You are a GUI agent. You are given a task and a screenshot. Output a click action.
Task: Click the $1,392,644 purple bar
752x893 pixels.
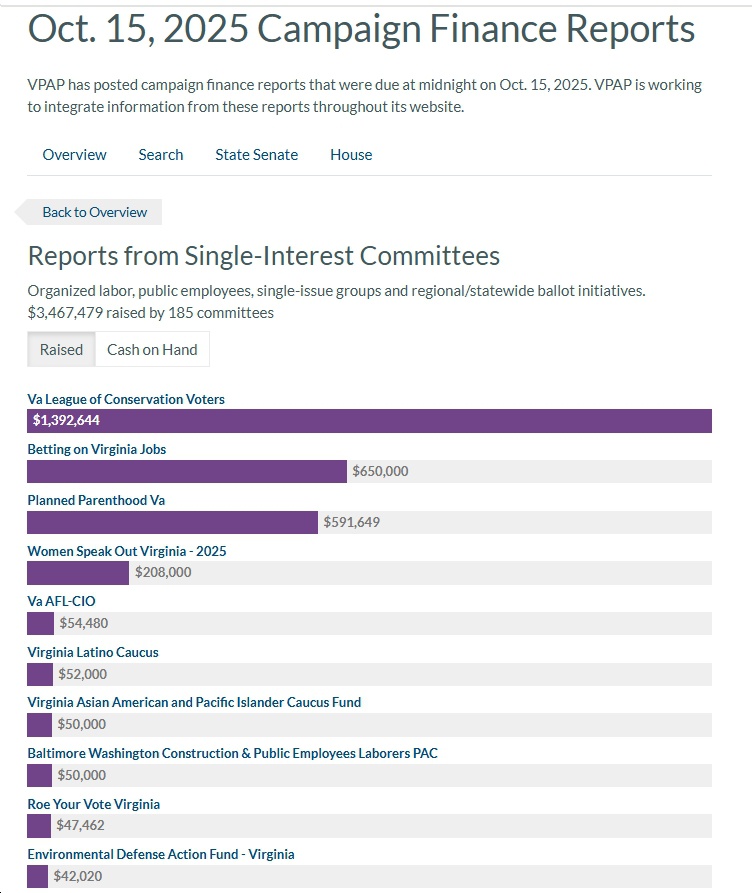click(x=369, y=421)
